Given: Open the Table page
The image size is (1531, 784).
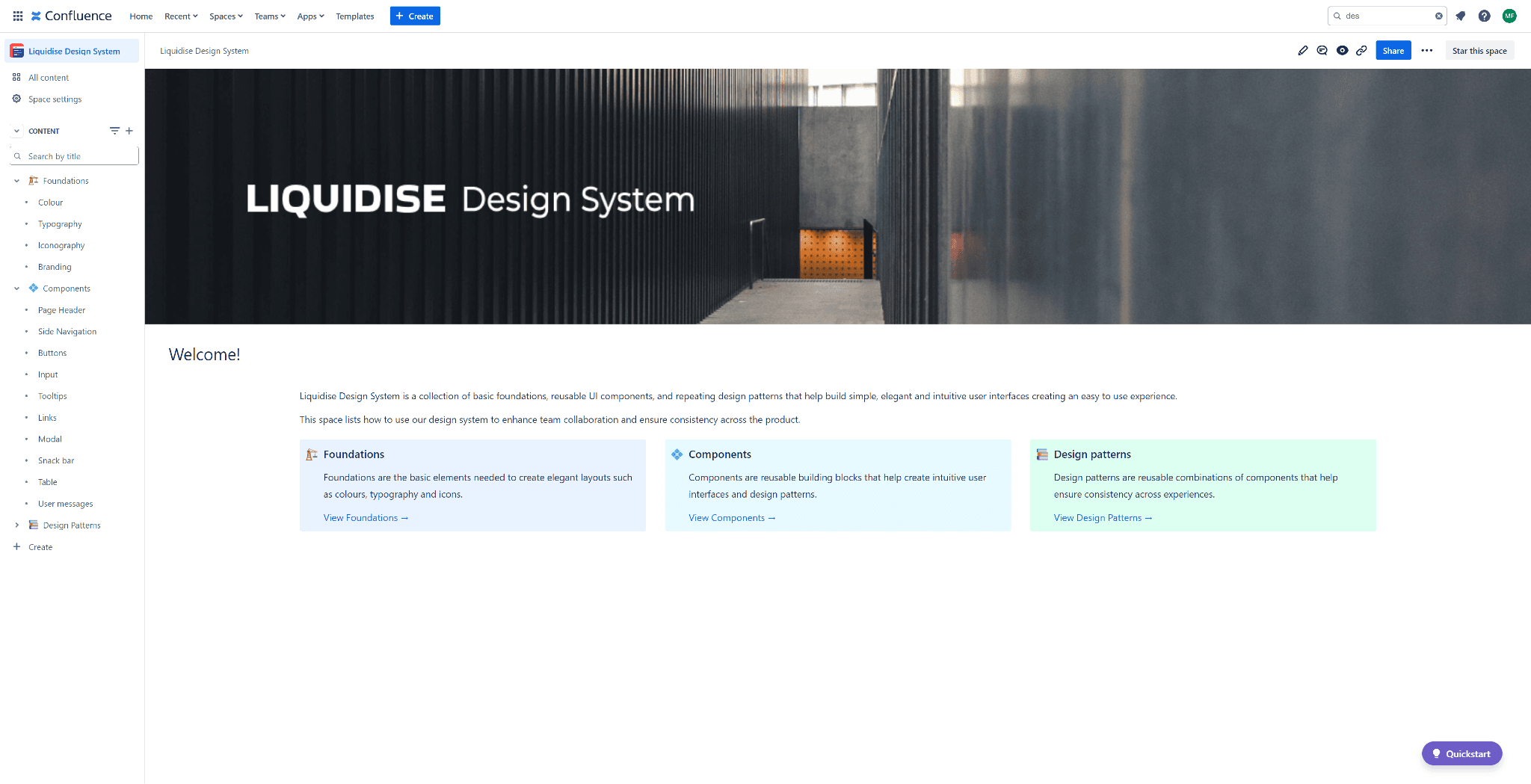Looking at the screenshot, I should tap(48, 483).
